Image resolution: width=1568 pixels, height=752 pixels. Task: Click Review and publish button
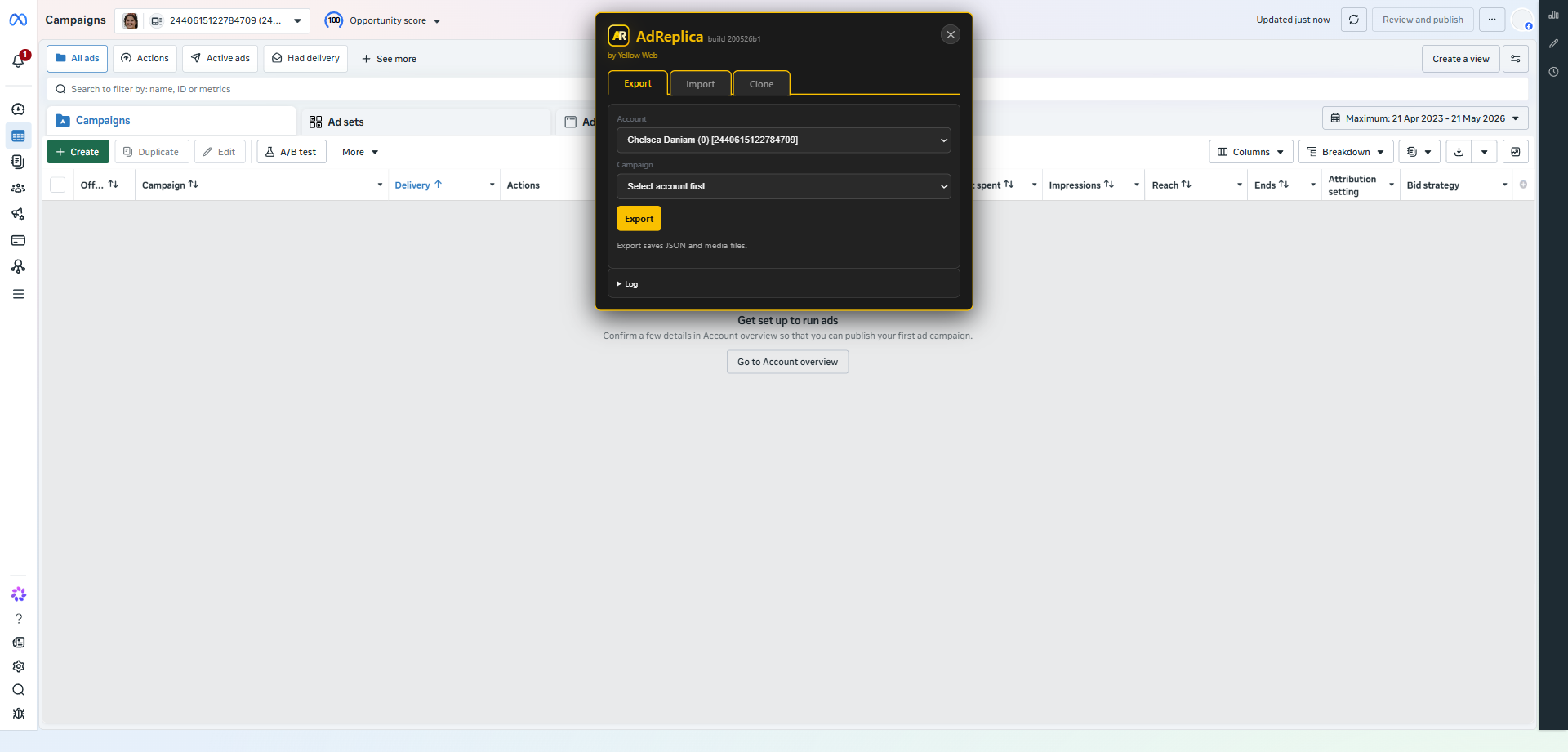click(1423, 20)
